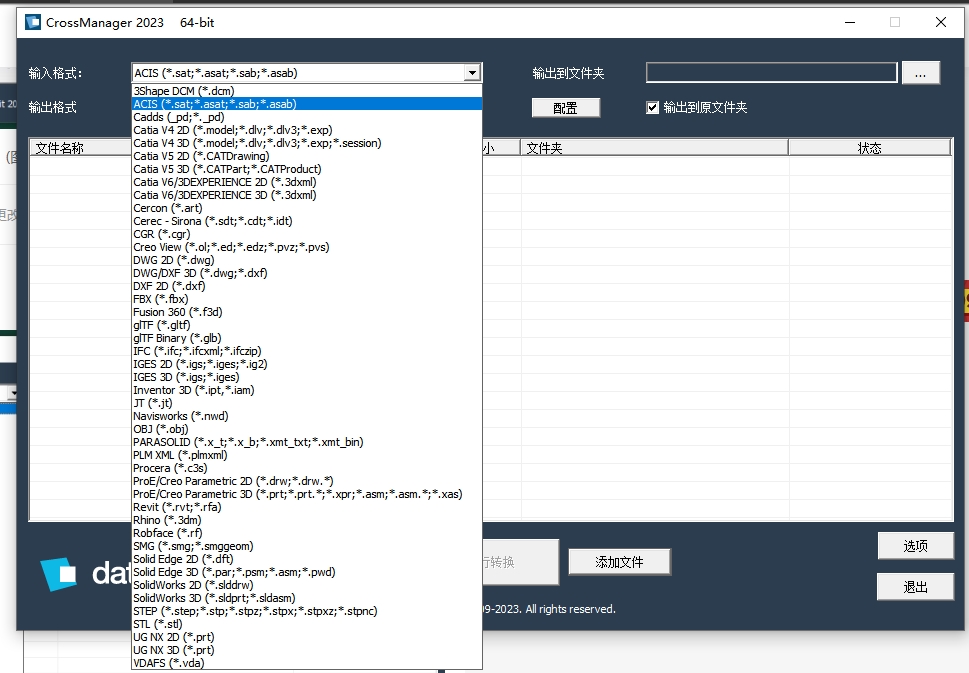
Task: Select PLM XML (*.plmxml)
Action: point(307,454)
